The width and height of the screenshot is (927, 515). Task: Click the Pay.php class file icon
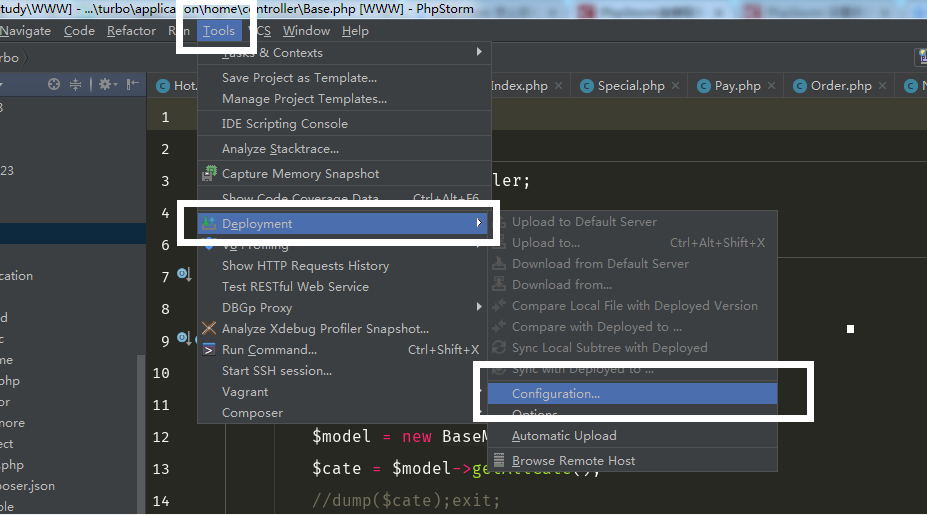[704, 86]
